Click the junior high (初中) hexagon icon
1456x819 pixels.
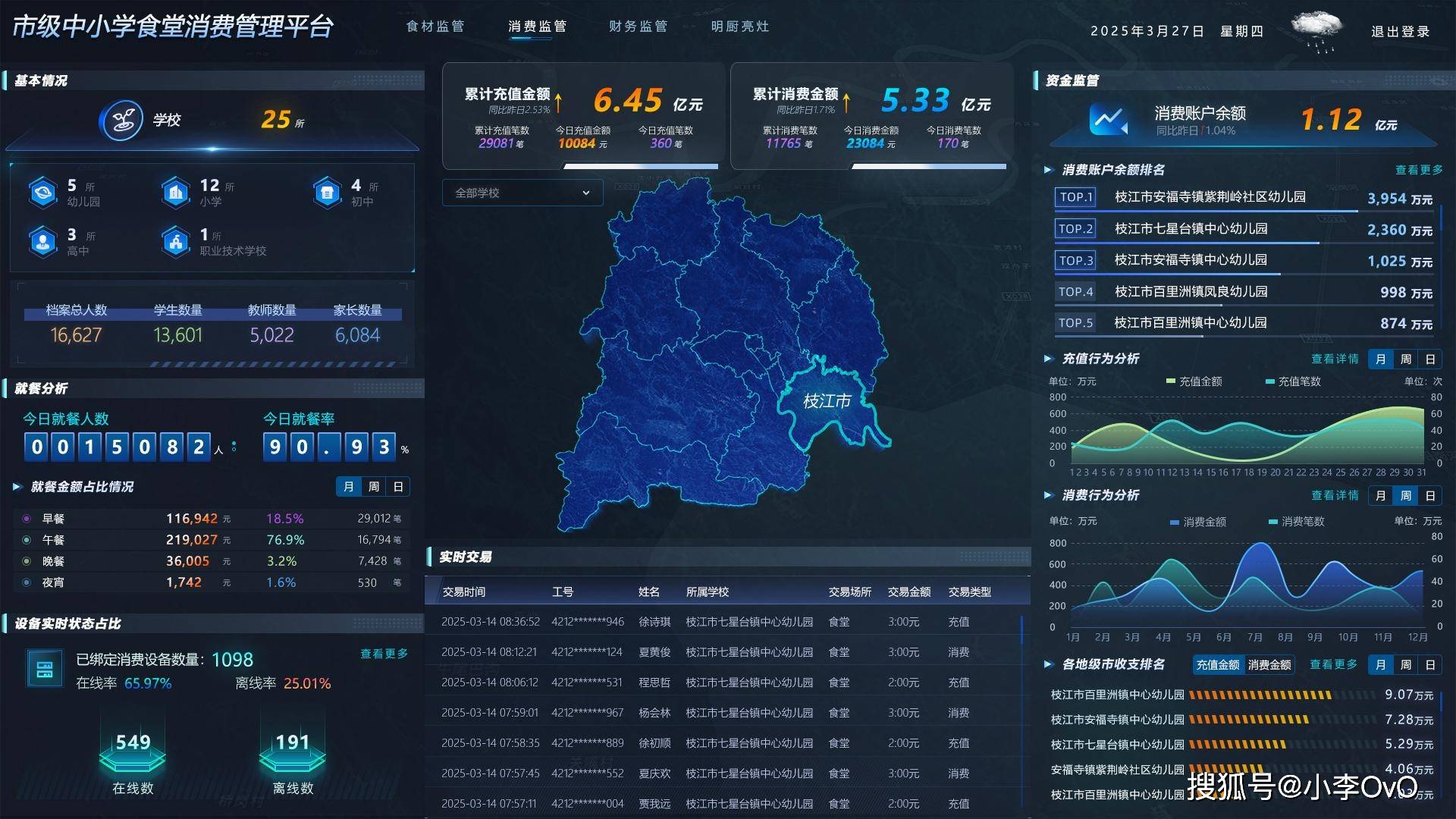[327, 193]
